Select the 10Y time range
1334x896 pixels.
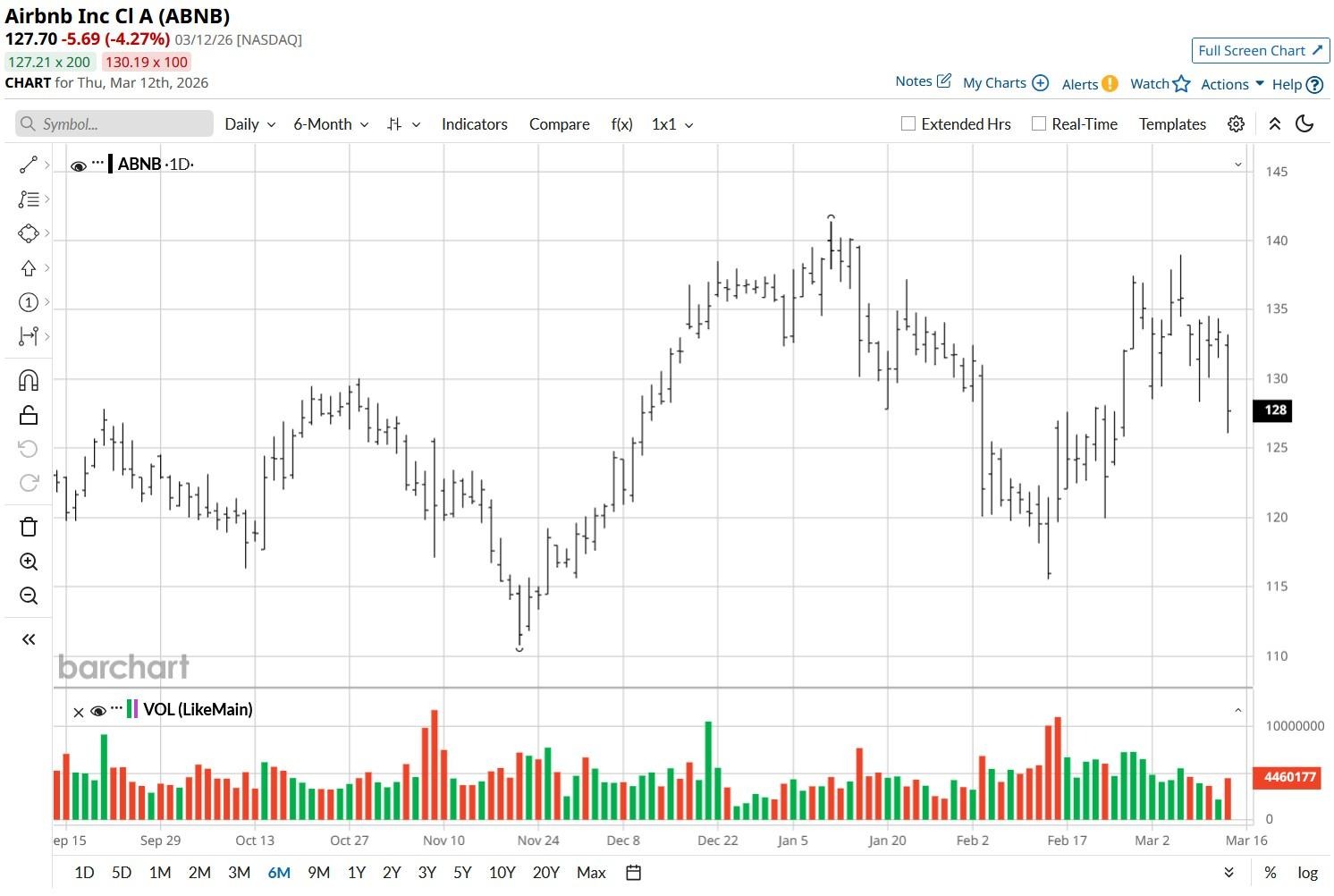(502, 873)
